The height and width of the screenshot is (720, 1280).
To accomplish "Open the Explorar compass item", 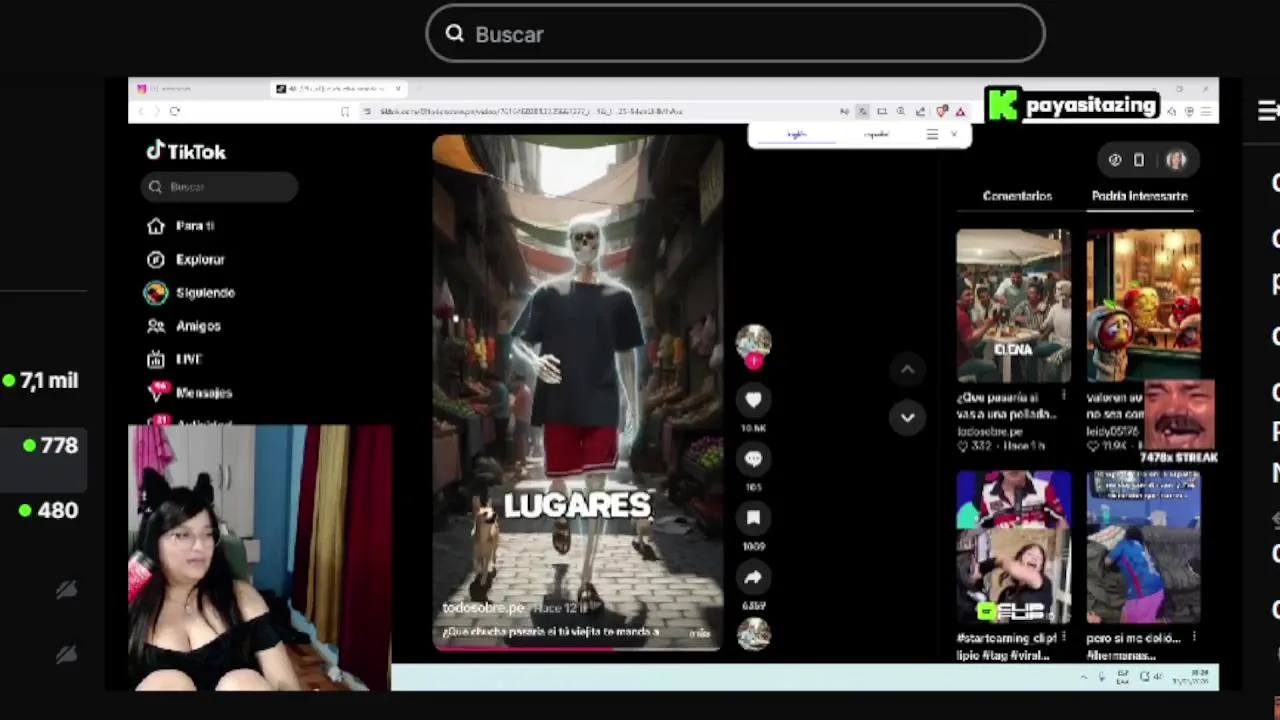I will point(185,259).
